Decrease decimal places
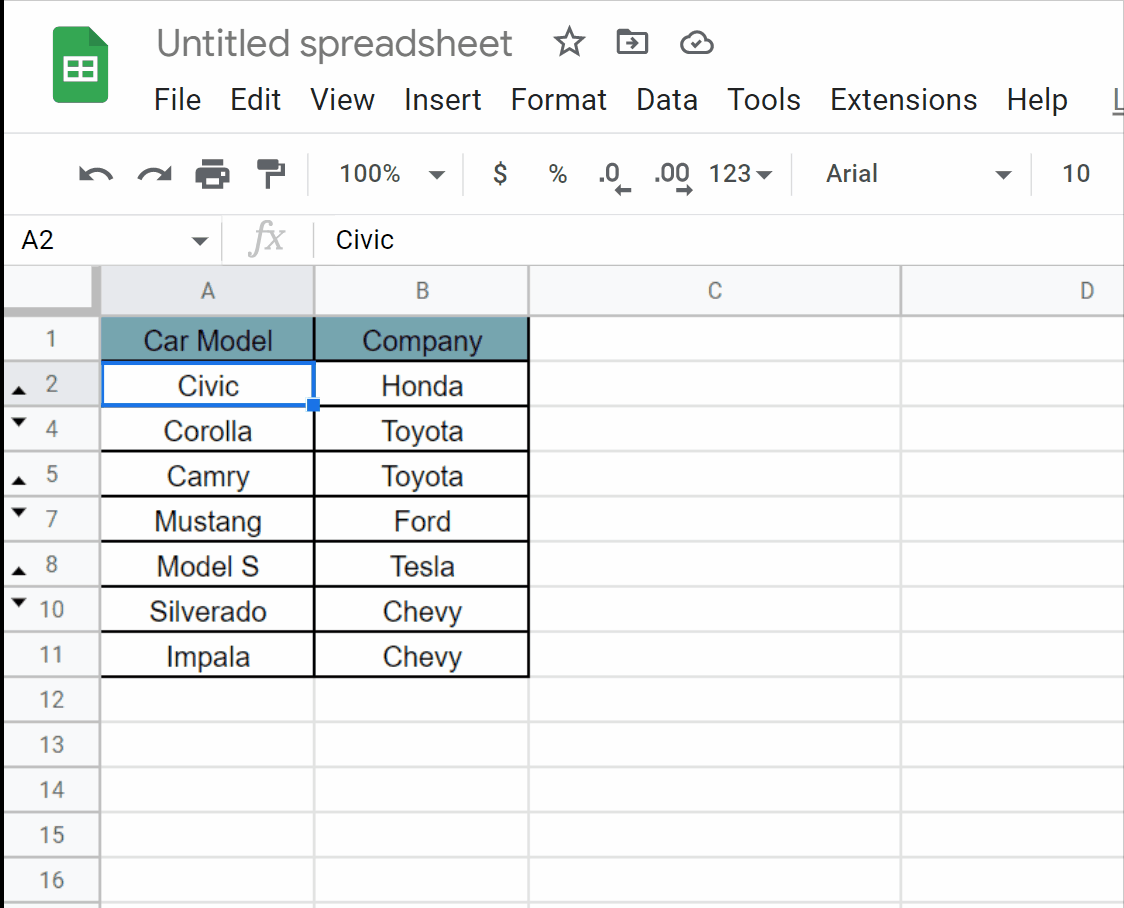1124x908 pixels. click(x=613, y=173)
